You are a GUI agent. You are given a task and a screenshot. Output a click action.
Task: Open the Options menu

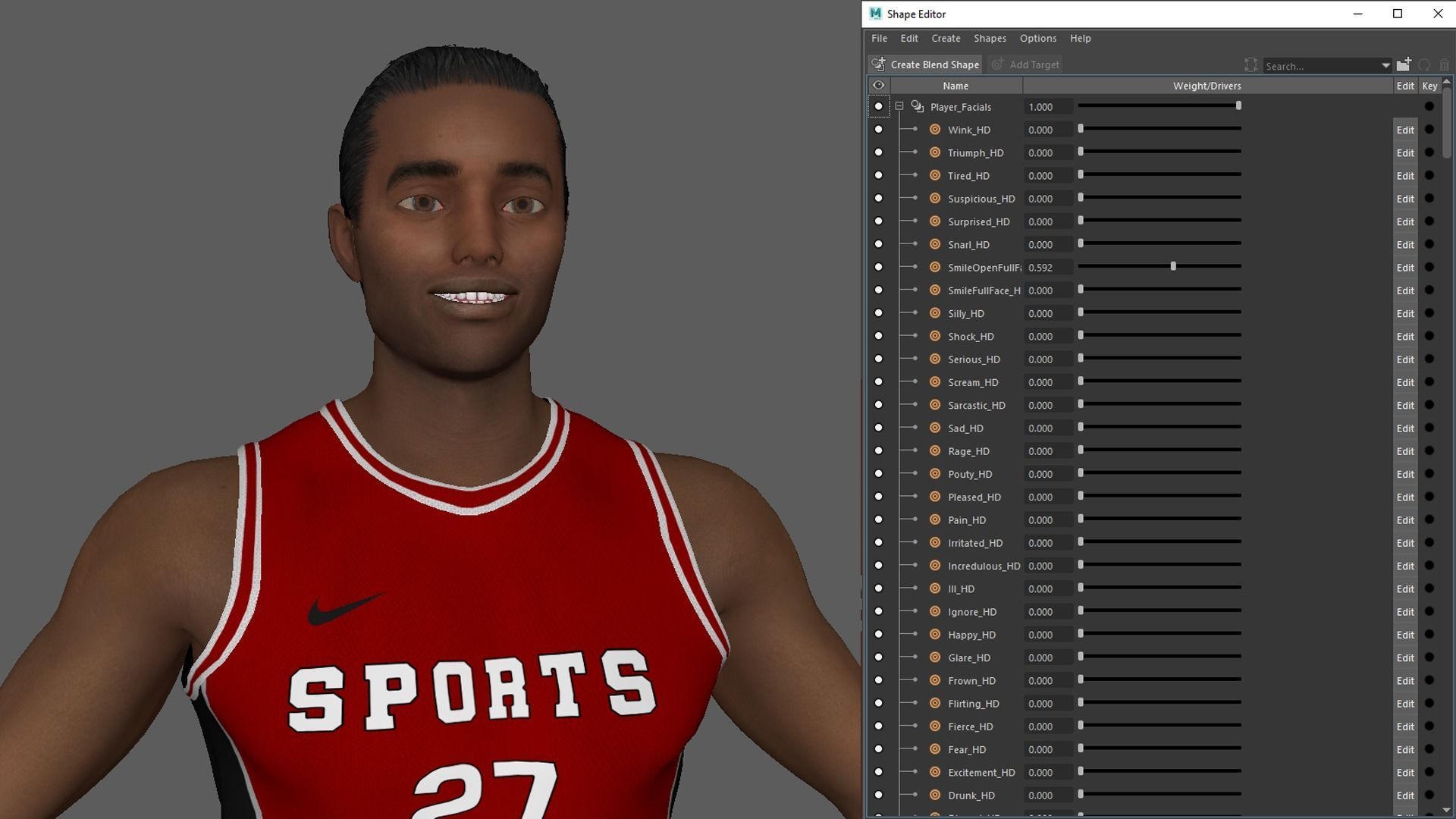tap(1037, 38)
